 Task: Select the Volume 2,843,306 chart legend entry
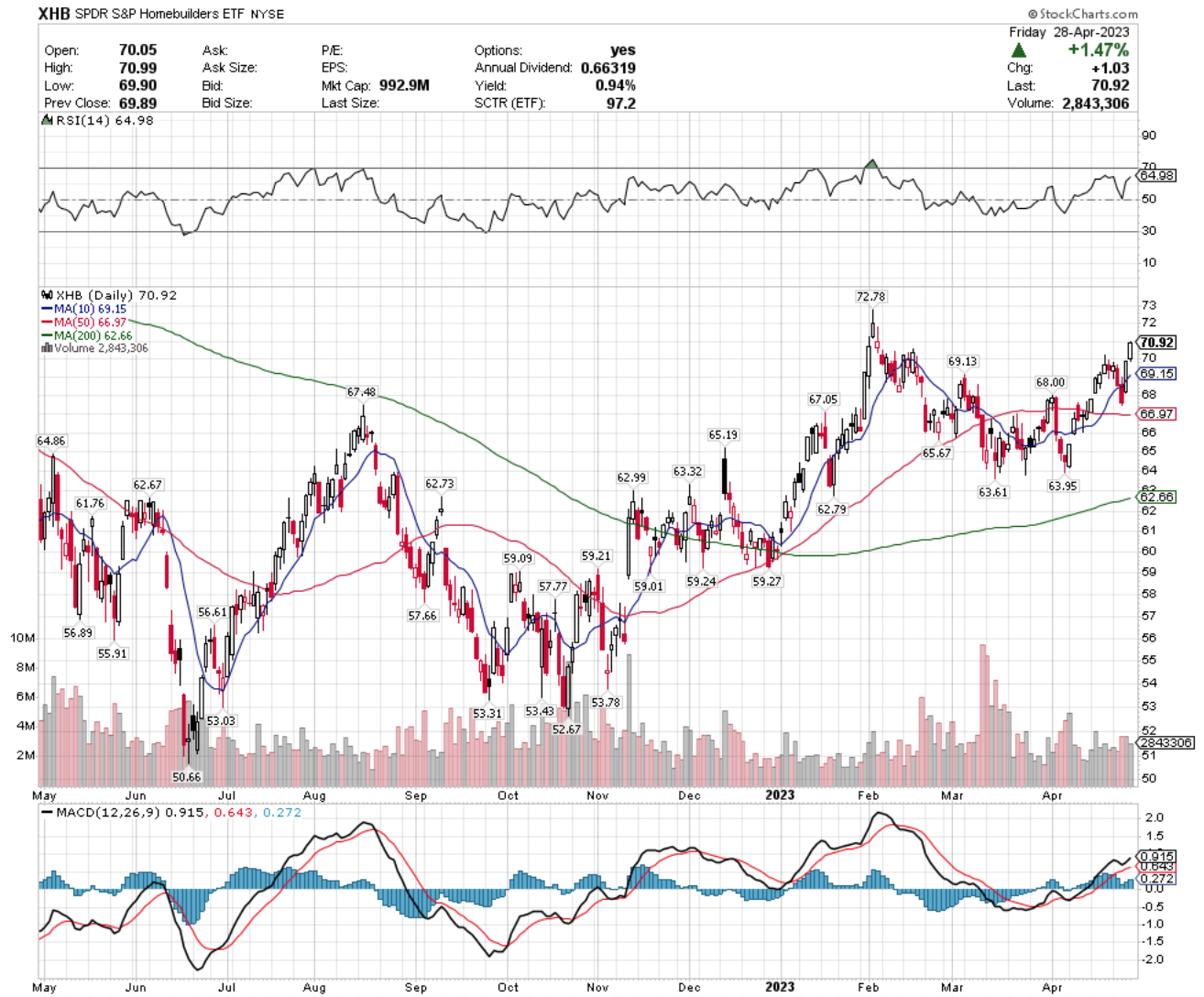click(x=94, y=348)
